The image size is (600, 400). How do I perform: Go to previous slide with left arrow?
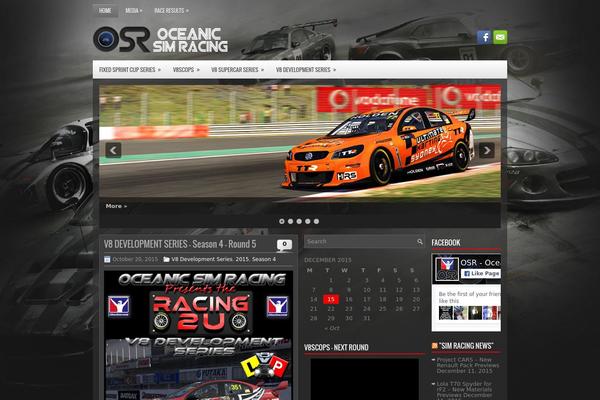click(113, 150)
